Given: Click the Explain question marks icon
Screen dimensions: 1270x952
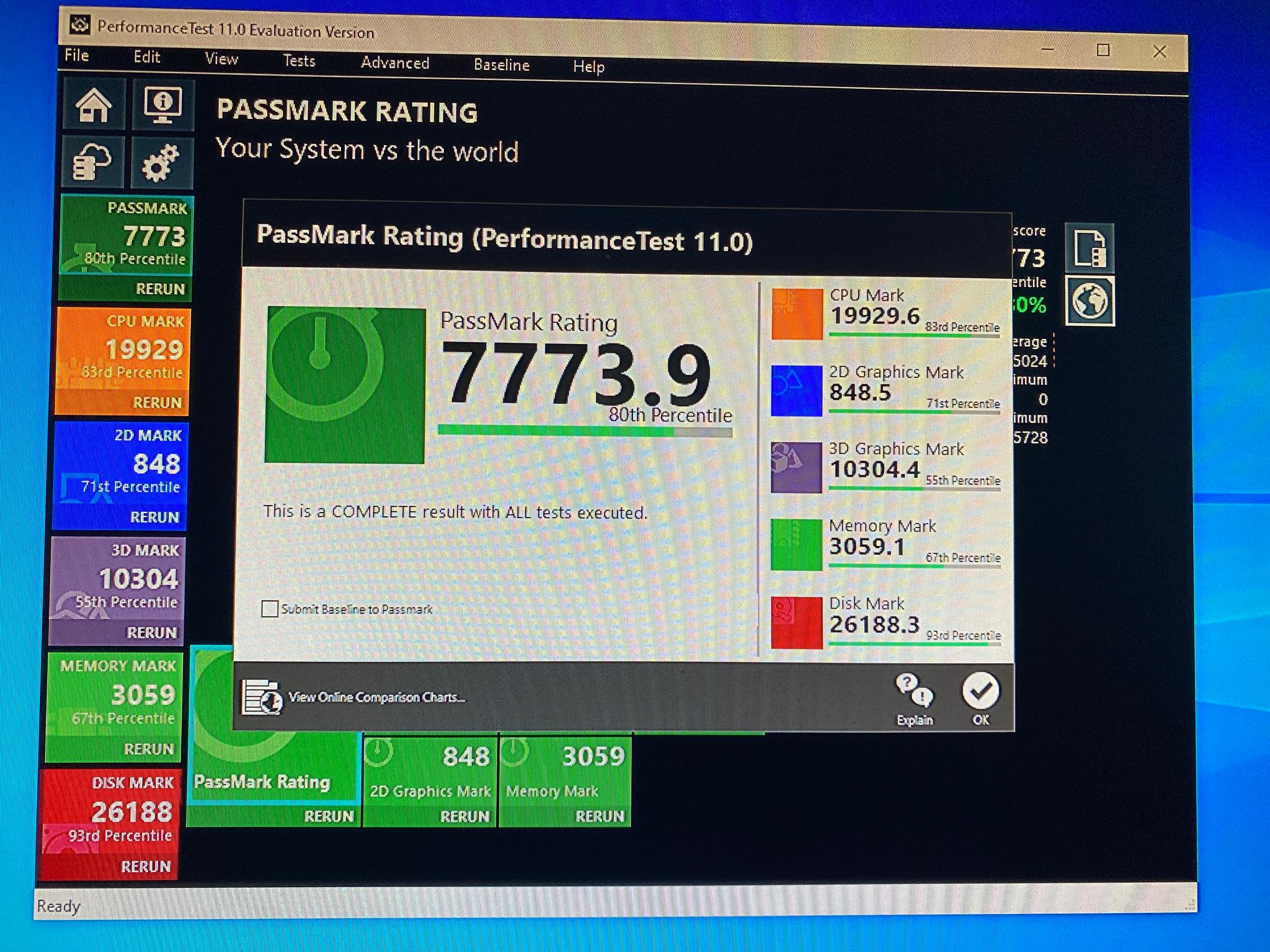Looking at the screenshot, I should (915, 699).
